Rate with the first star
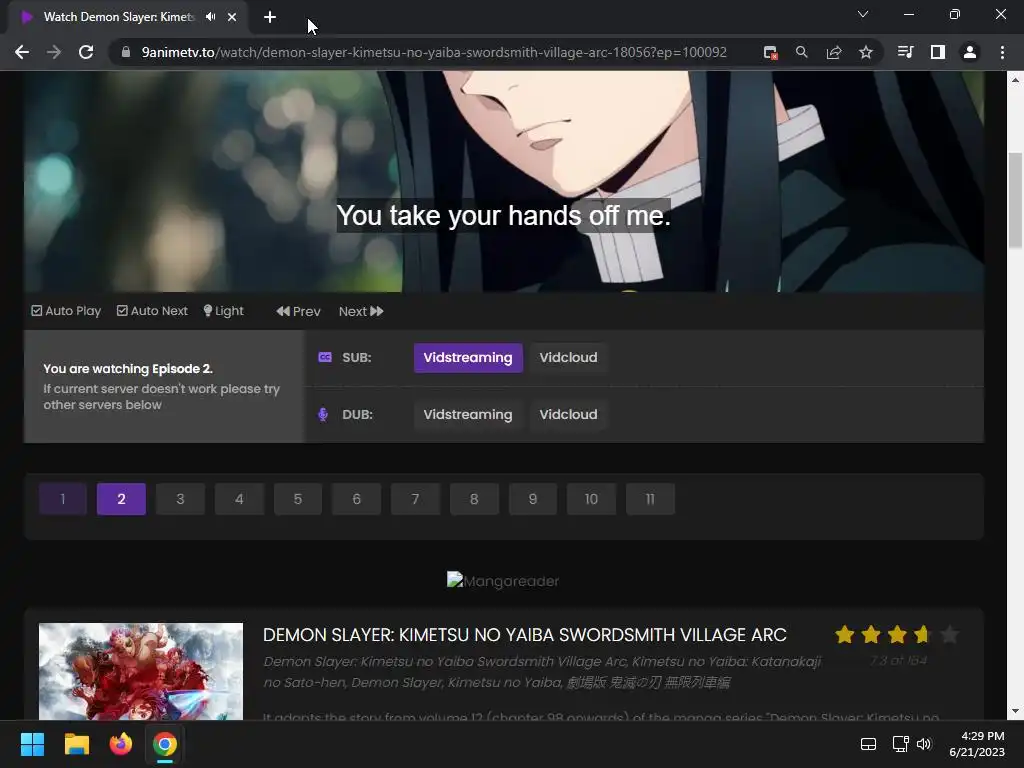This screenshot has width=1024, height=768. (844, 634)
